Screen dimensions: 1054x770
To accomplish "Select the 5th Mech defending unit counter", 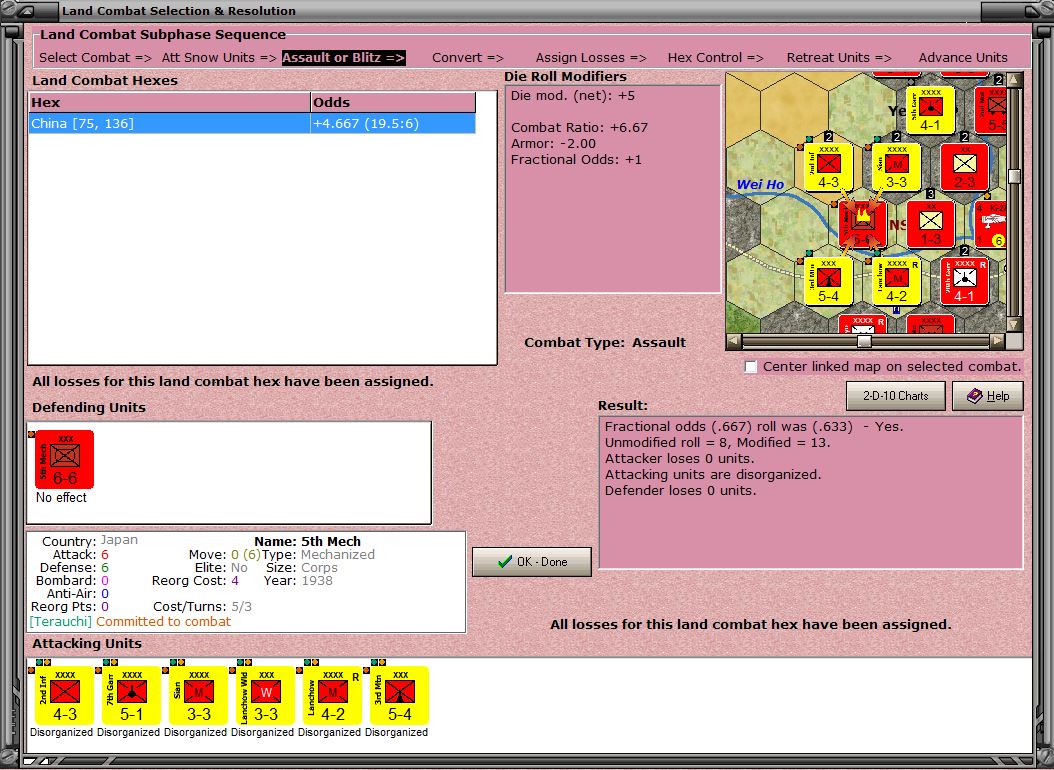I will point(65,460).
